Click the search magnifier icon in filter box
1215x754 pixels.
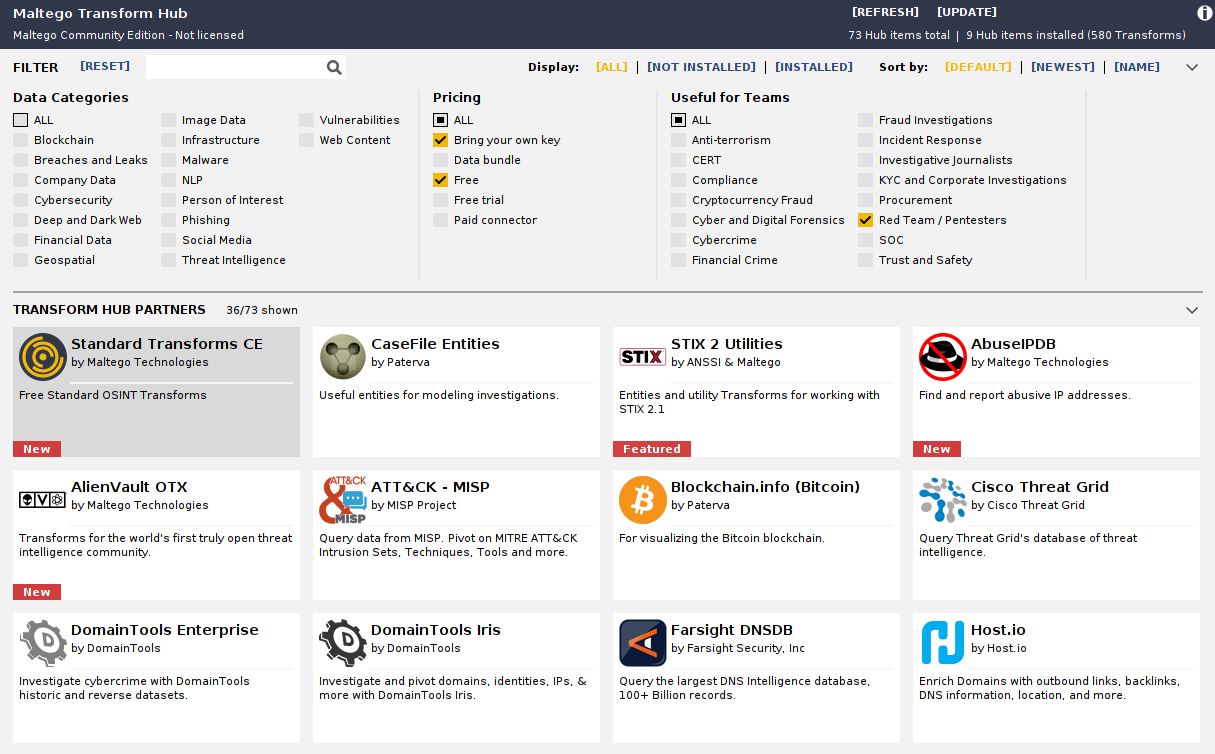[334, 67]
